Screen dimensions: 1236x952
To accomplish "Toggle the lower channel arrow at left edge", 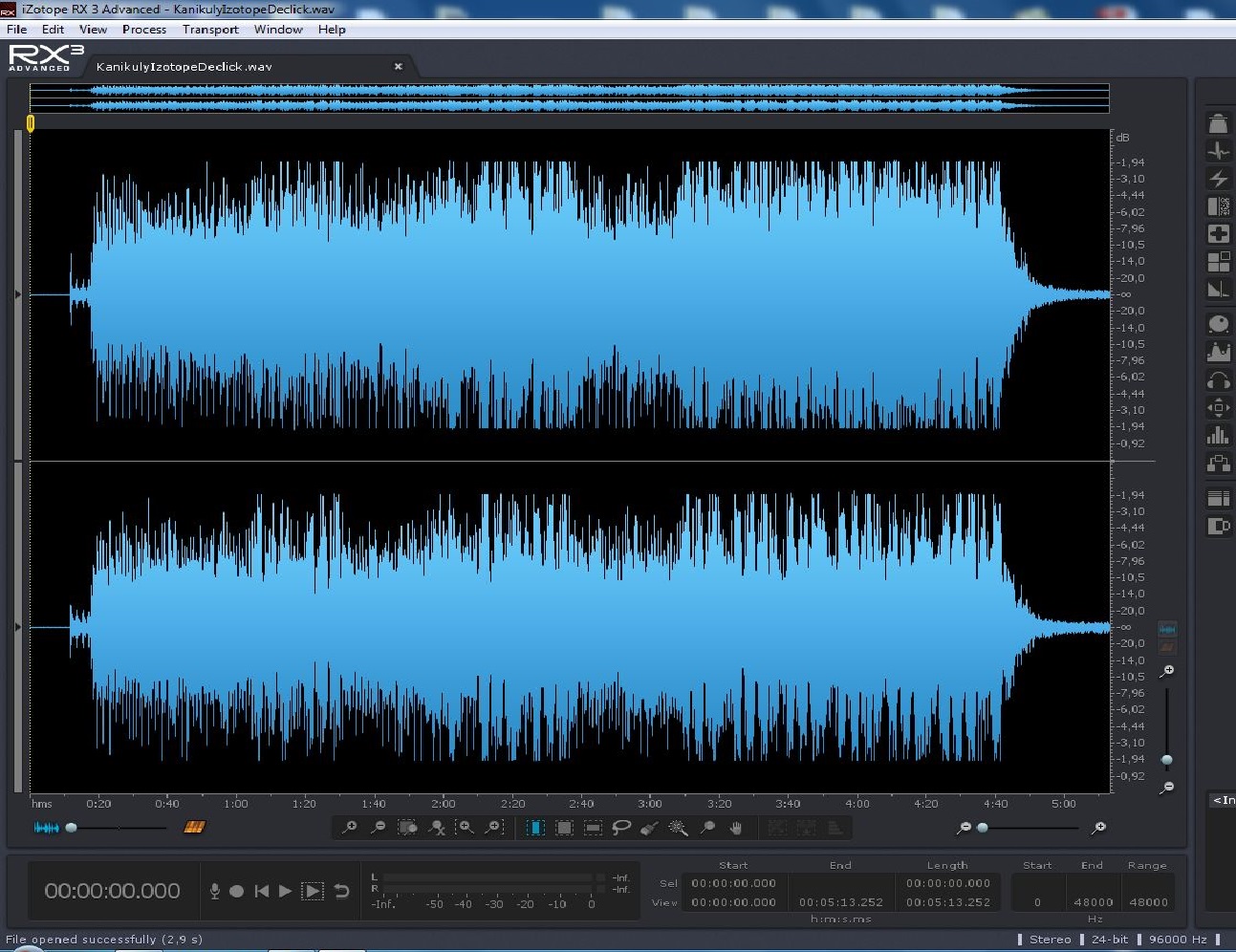I will 18,627.
